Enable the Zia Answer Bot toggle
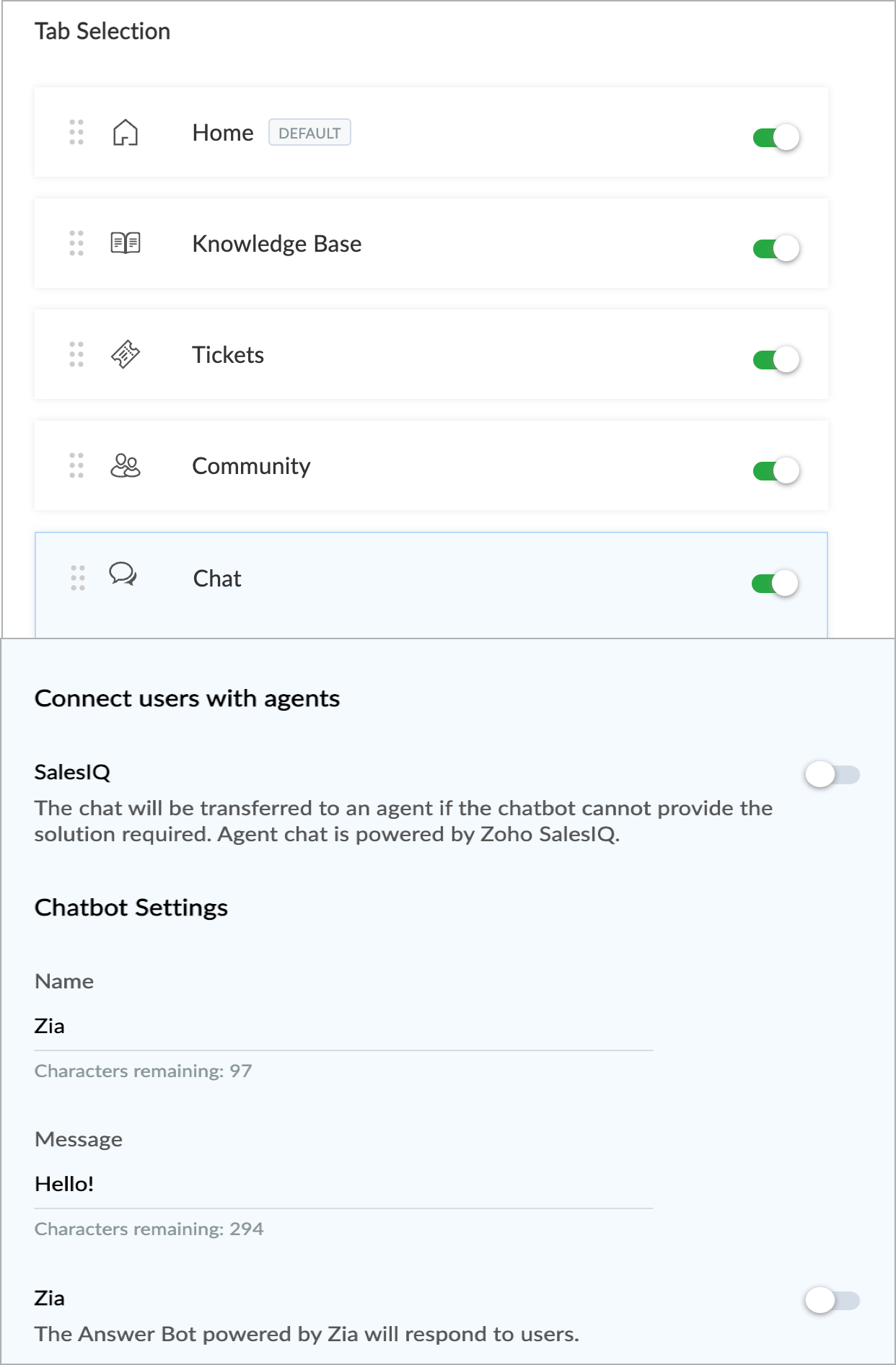 click(x=833, y=1301)
